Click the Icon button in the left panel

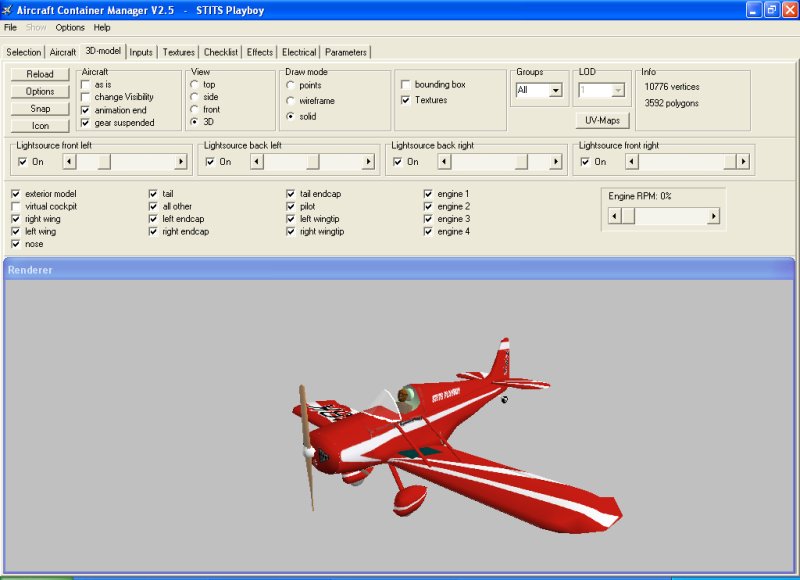40,126
